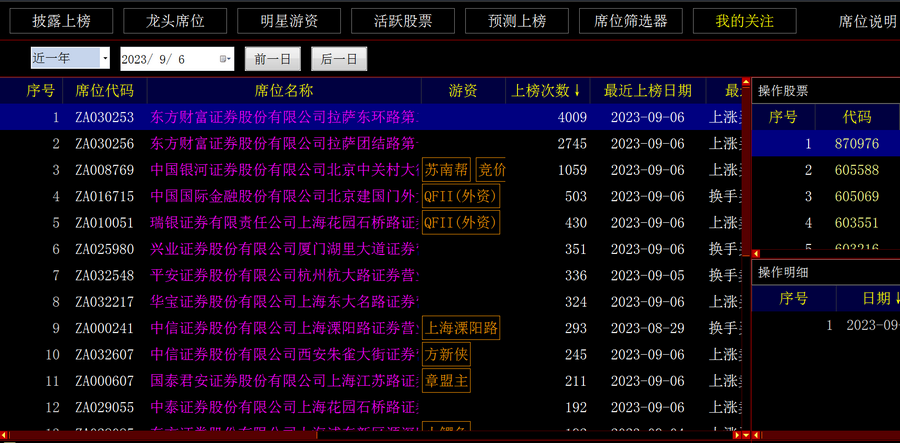Select seat code ZA032548
900x443 pixels.
[104, 275]
